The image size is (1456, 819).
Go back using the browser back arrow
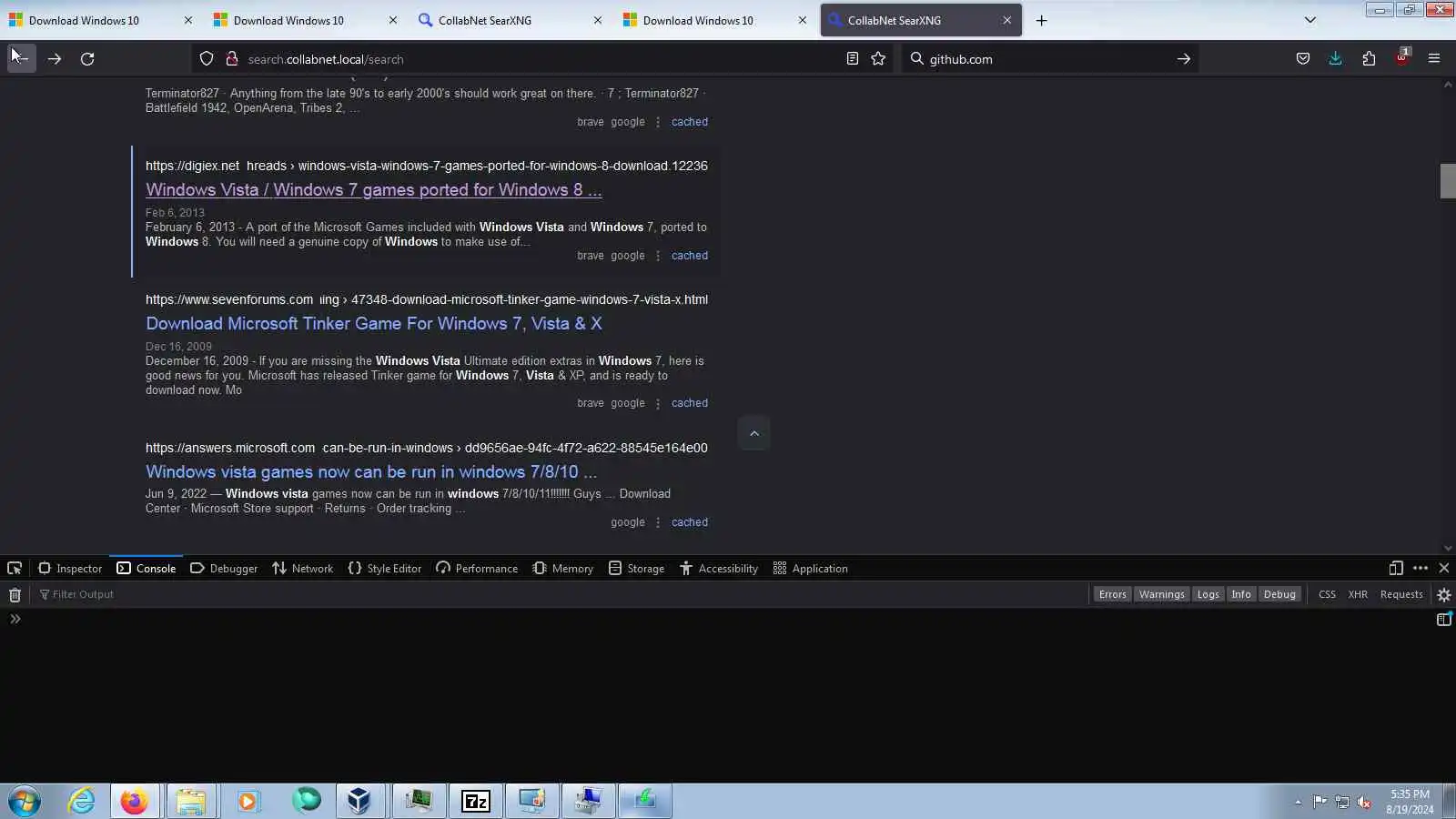(21, 59)
